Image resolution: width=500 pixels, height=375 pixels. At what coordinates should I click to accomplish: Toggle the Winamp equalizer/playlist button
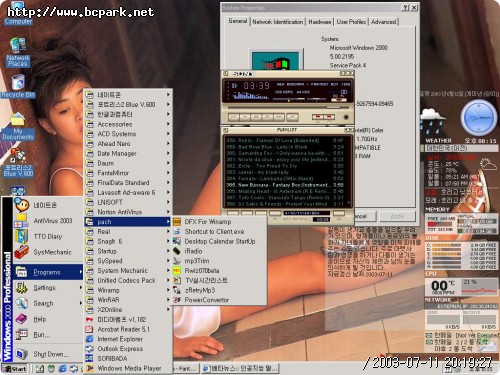[339, 99]
